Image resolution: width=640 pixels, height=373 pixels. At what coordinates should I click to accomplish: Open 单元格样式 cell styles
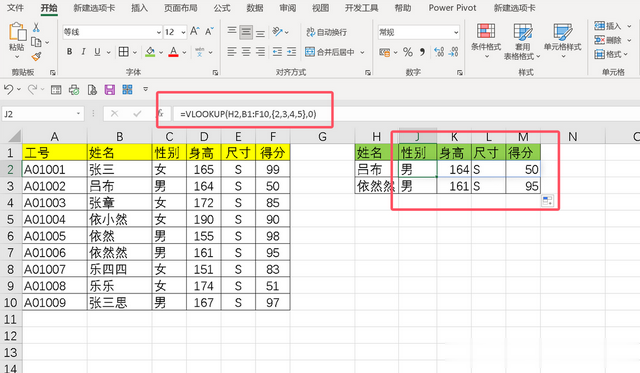(562, 40)
